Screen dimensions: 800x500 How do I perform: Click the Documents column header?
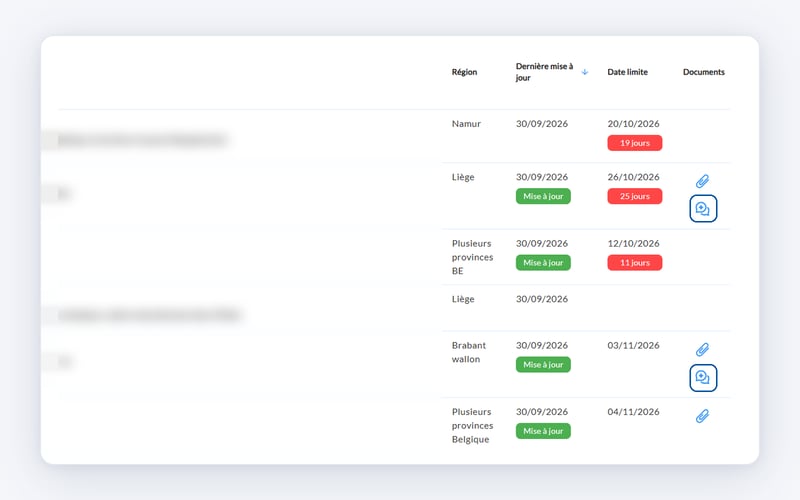[704, 72]
